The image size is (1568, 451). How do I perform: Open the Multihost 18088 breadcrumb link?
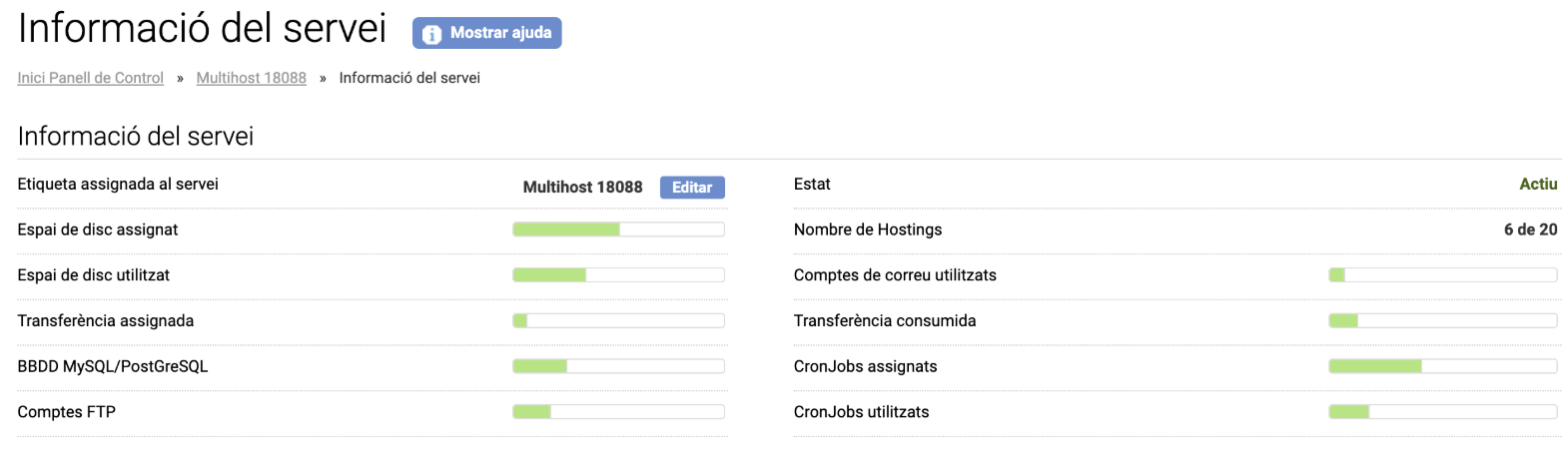click(252, 78)
